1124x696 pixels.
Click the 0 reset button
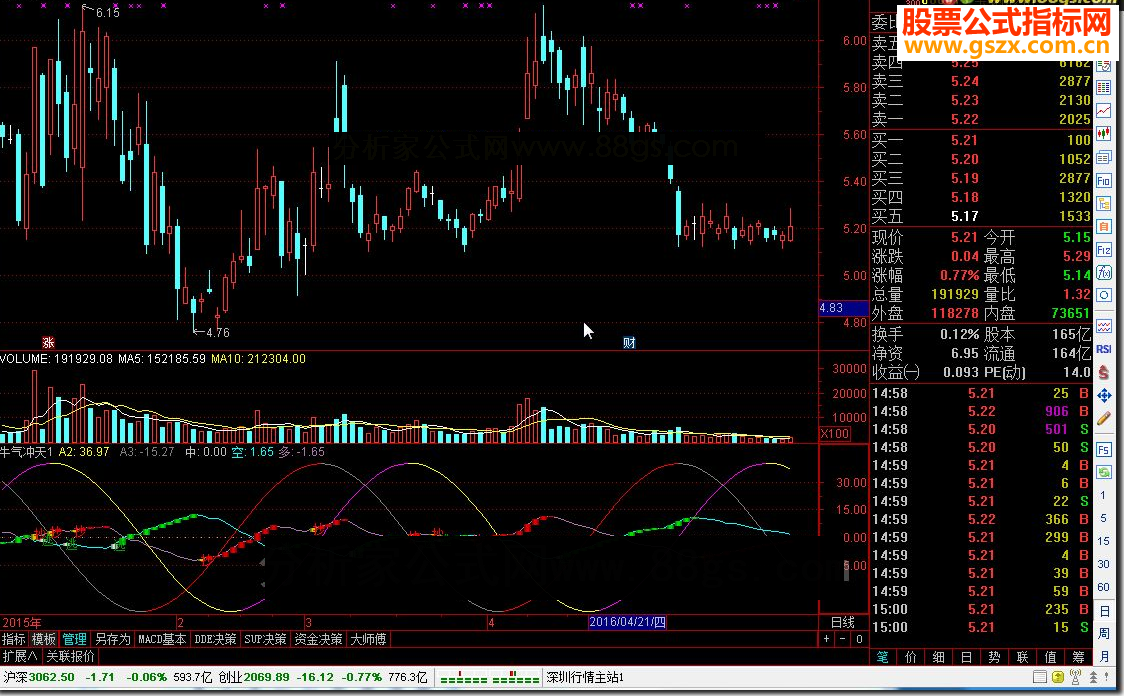[859, 639]
